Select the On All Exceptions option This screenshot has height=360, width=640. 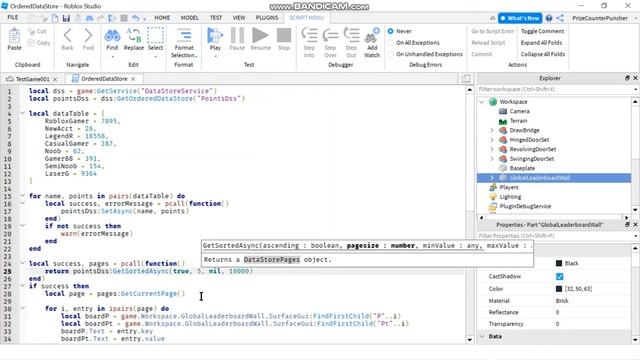[x=391, y=42]
